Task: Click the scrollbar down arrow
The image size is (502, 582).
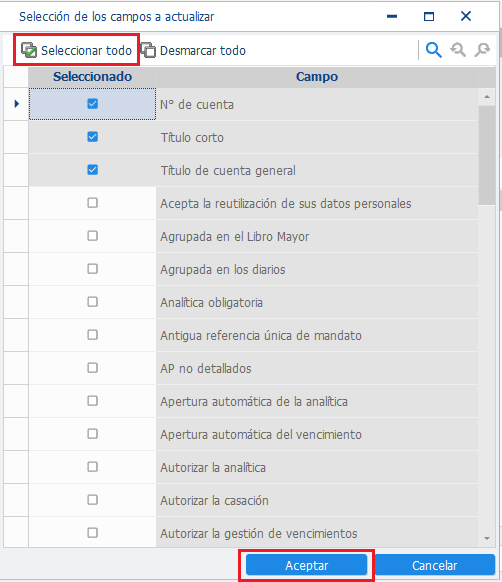Action: tap(487, 538)
